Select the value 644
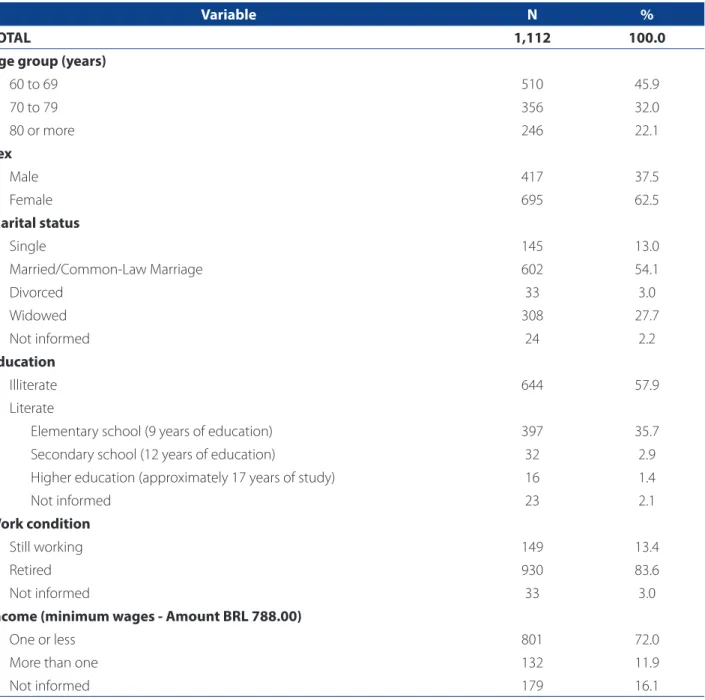 (x=532, y=385)
